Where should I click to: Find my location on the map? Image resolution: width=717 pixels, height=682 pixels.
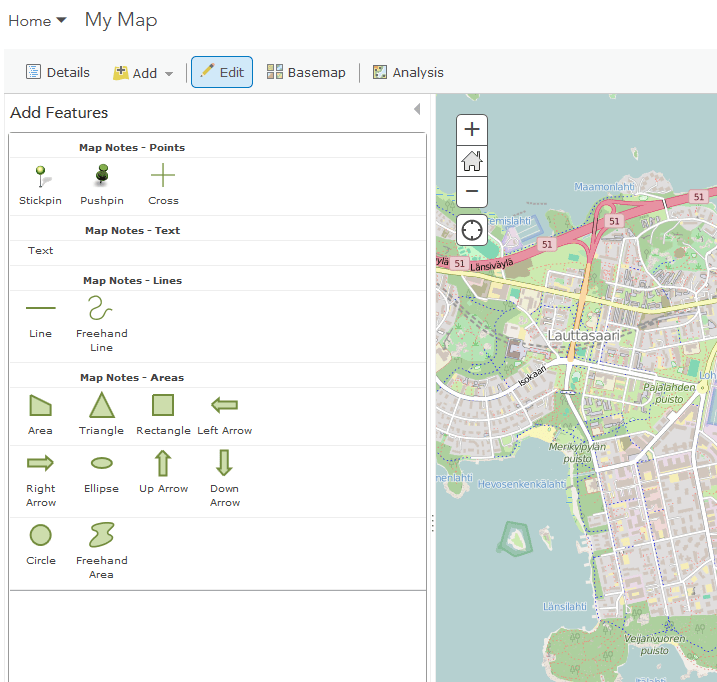(472, 230)
